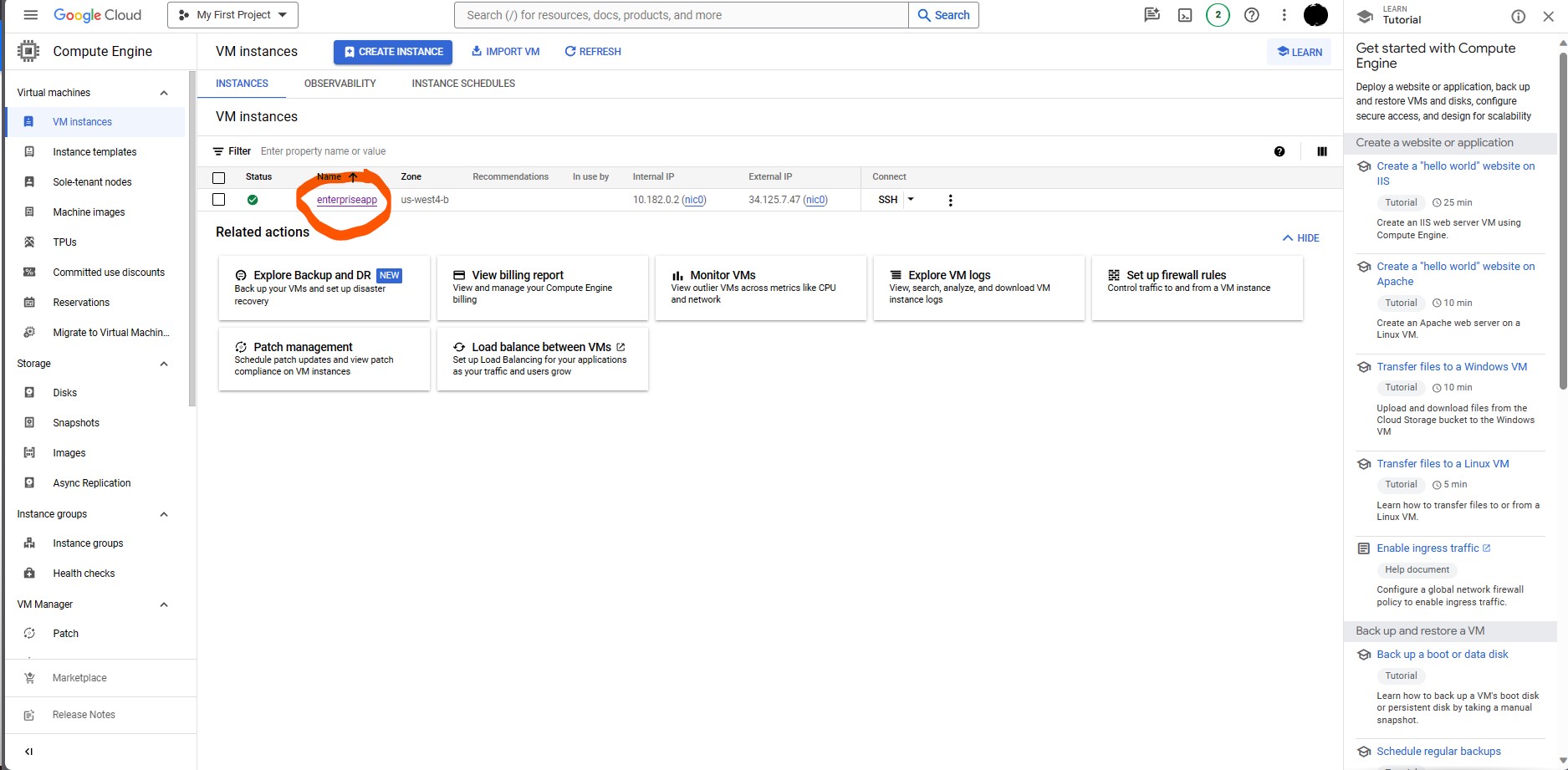
Task: Click the Compute Engine chip icon
Action: coord(28,51)
